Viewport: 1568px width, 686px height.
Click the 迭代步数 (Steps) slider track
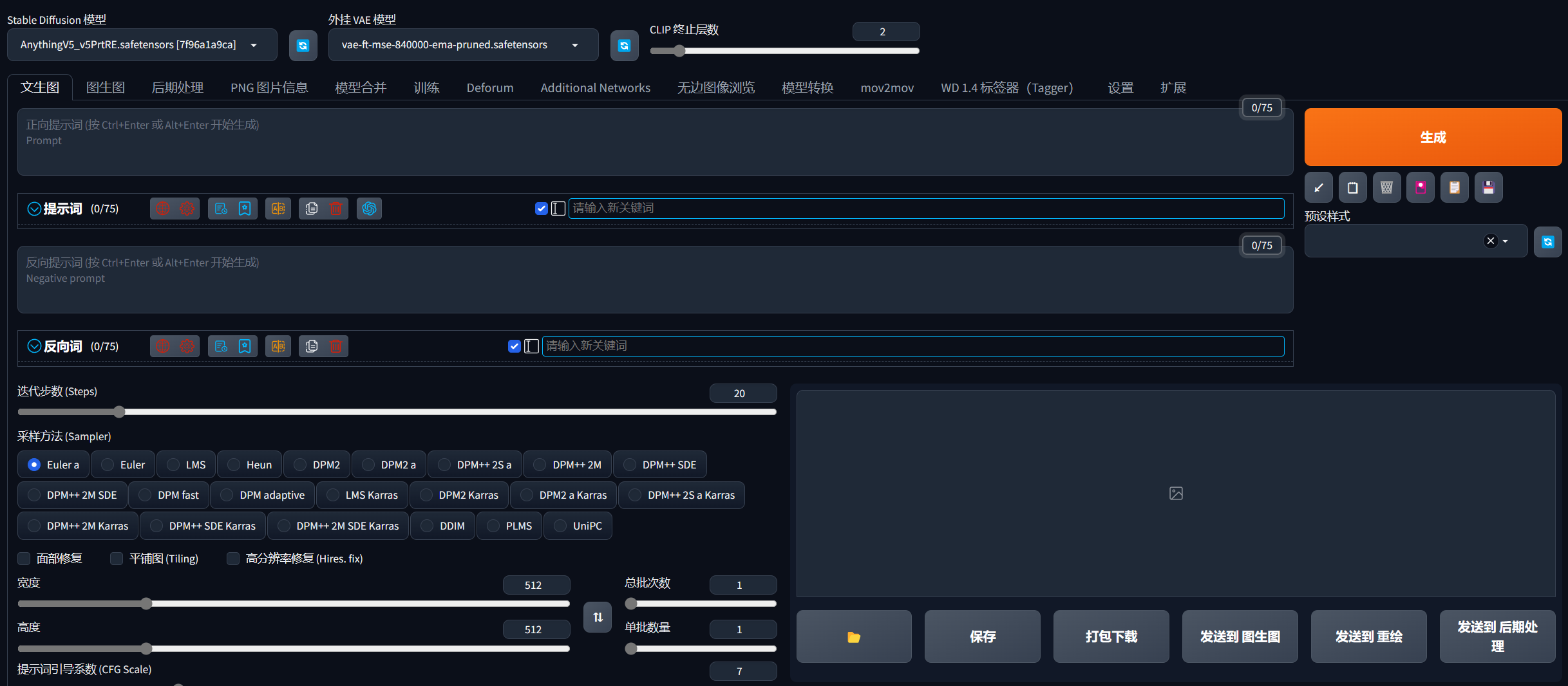click(x=397, y=412)
